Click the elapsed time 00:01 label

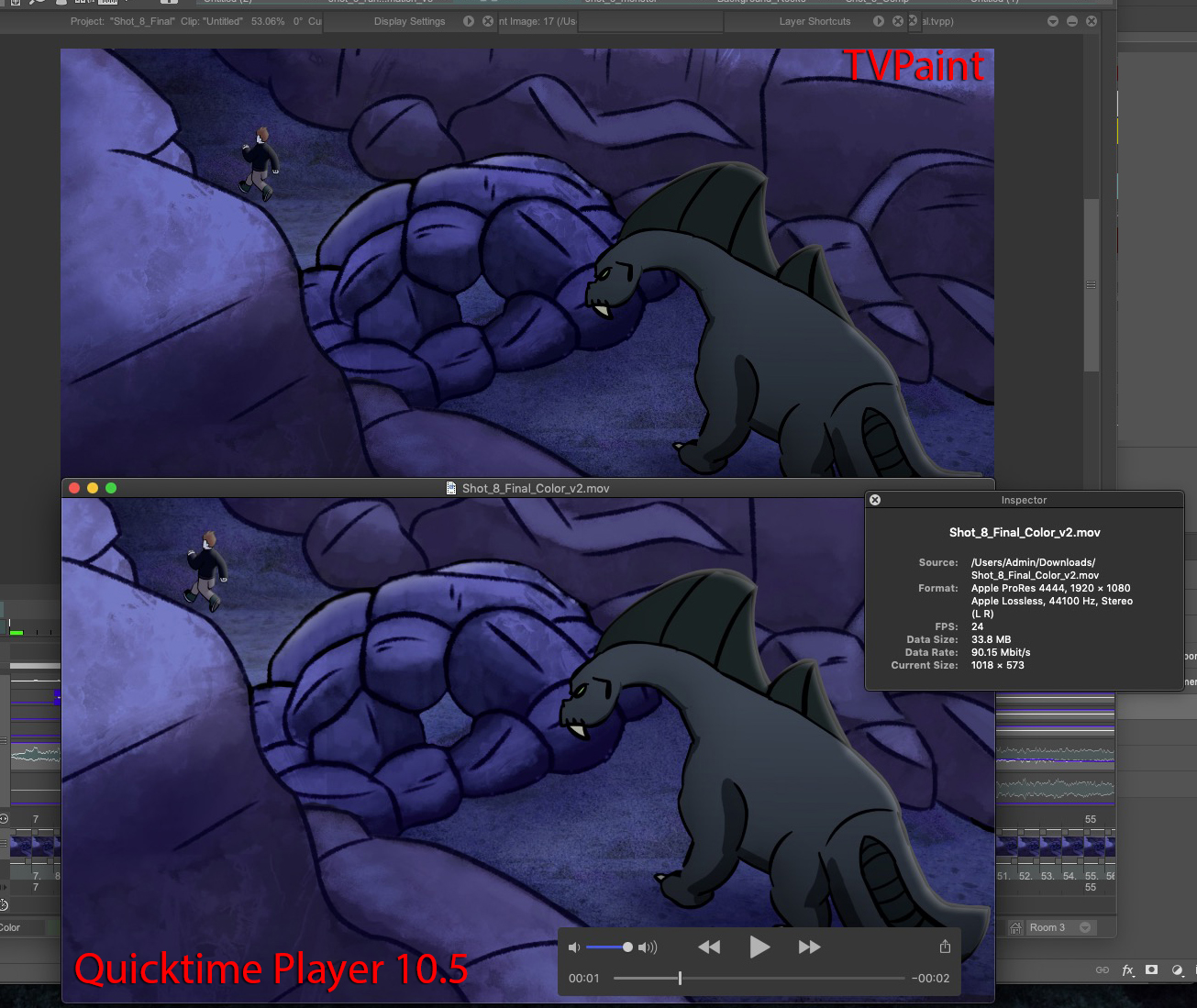(x=584, y=978)
